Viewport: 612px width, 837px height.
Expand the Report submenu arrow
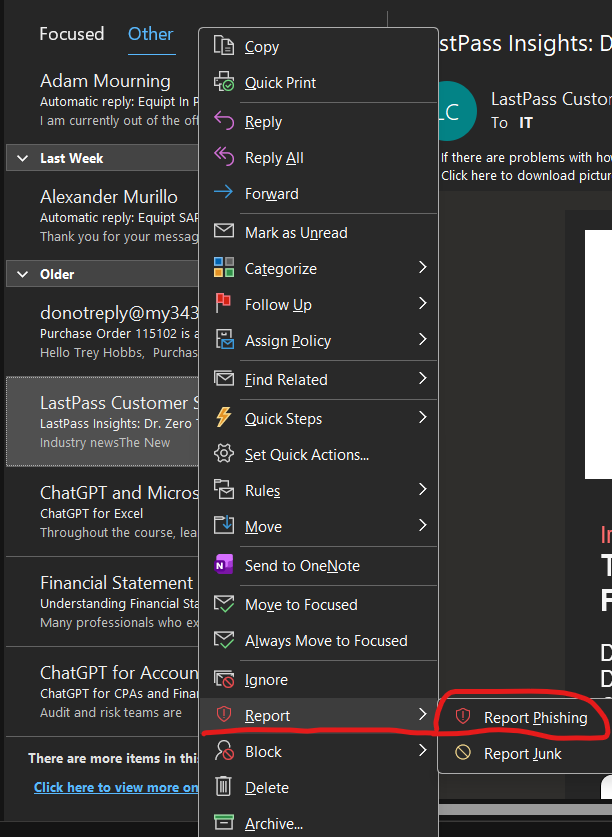(x=422, y=714)
